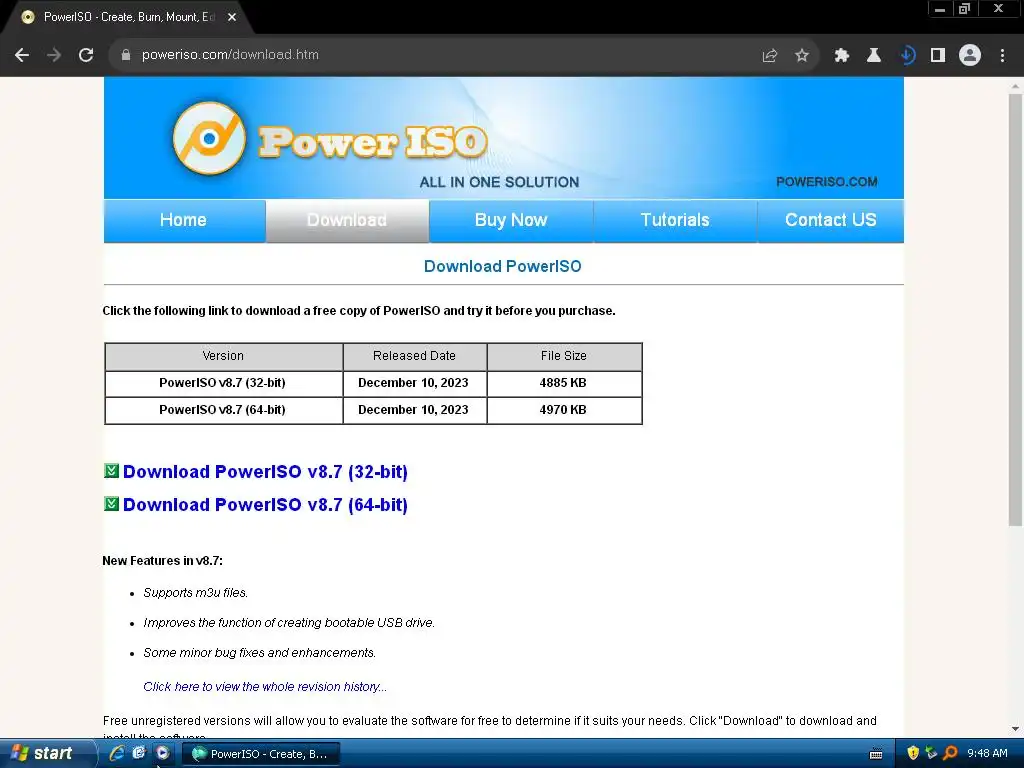Click the page vertical scrollbar thumb
This screenshot has height=768, width=1024.
1015,309
